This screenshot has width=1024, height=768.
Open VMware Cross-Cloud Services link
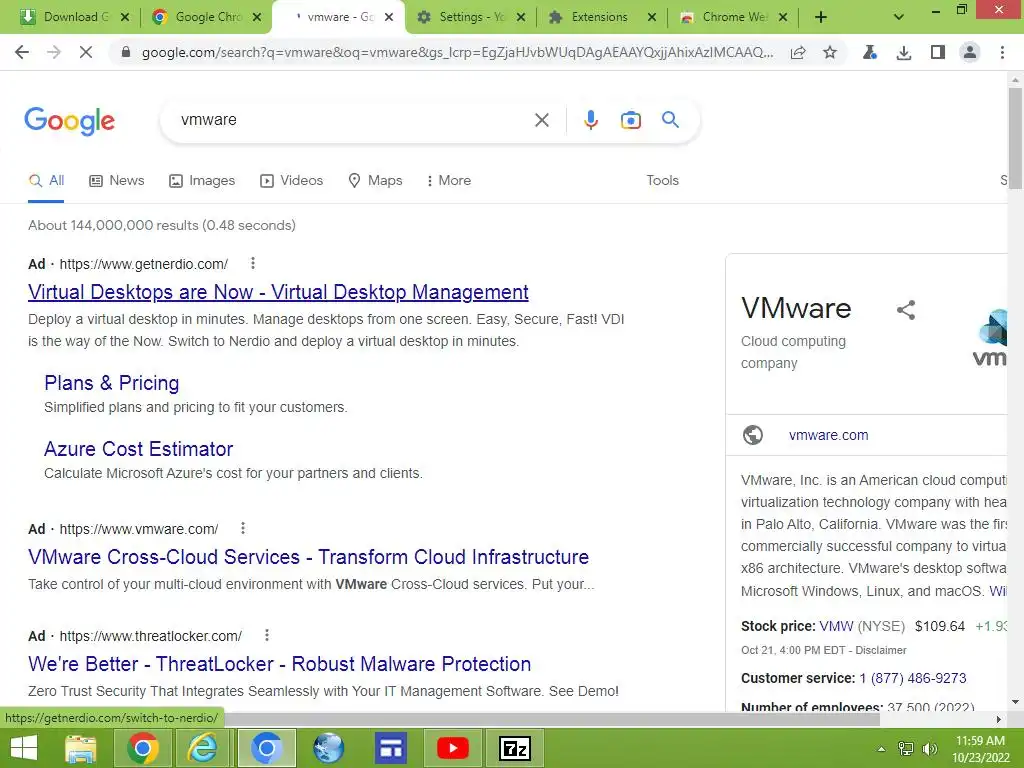click(x=308, y=556)
